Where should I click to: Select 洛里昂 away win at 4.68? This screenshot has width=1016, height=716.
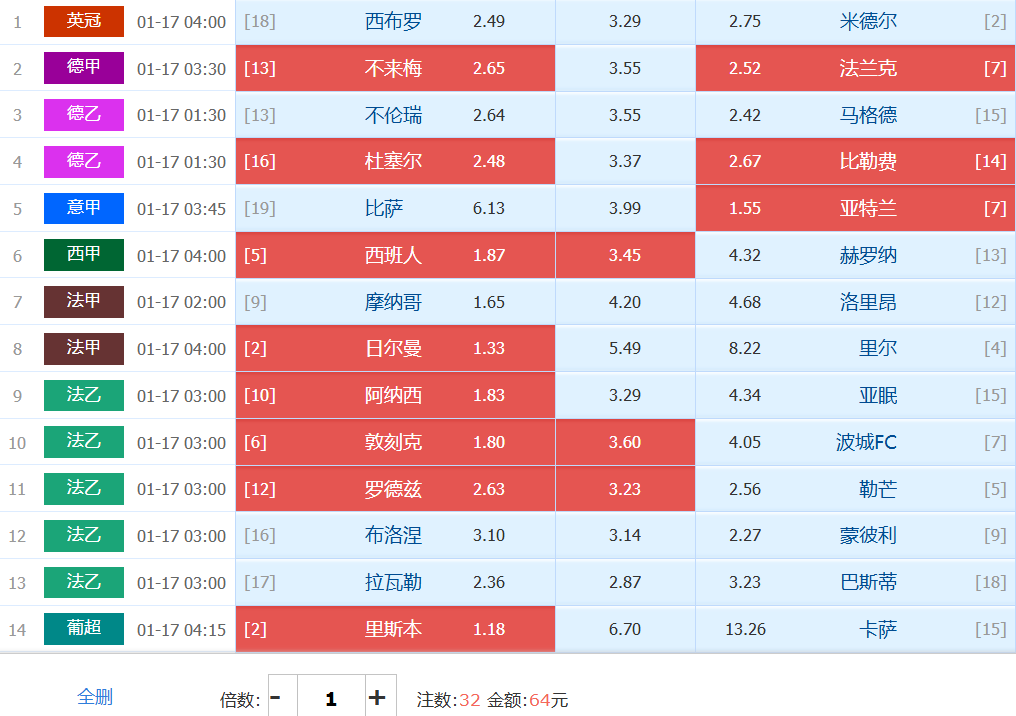click(855, 302)
